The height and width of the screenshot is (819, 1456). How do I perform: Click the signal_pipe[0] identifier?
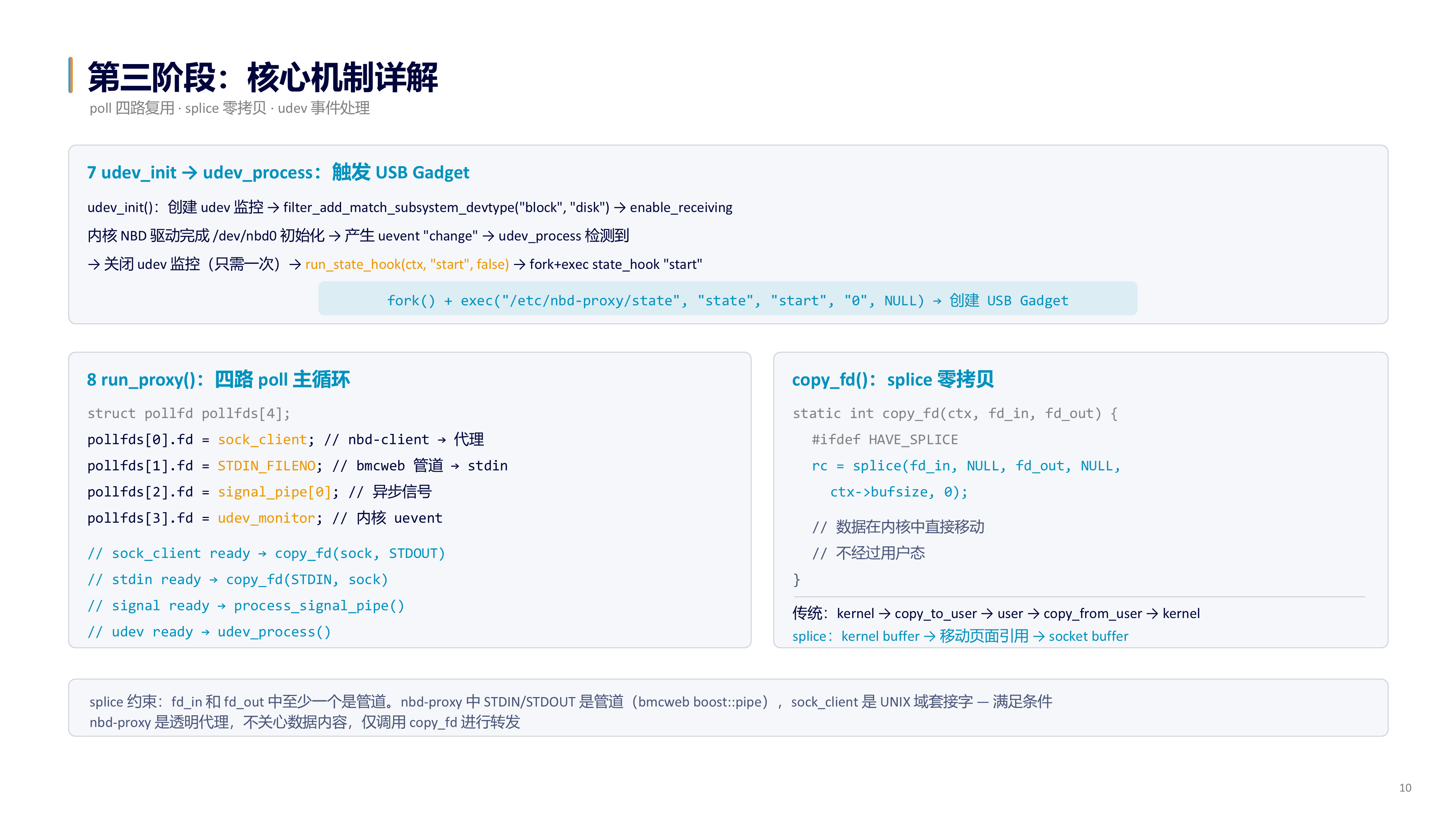(x=274, y=492)
